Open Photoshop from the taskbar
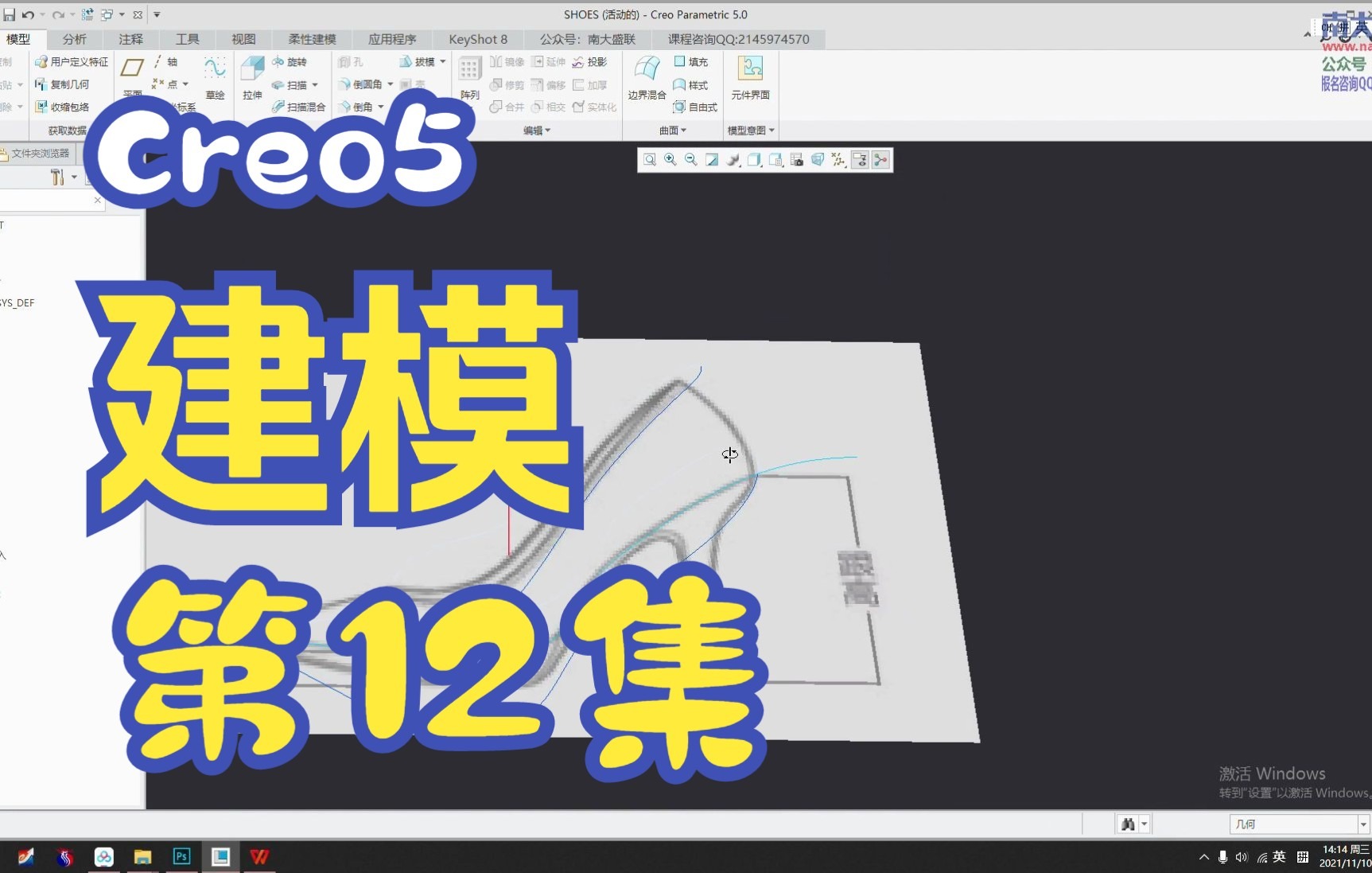Screen dimensions: 1372x873 pyautogui.click(x=181, y=857)
